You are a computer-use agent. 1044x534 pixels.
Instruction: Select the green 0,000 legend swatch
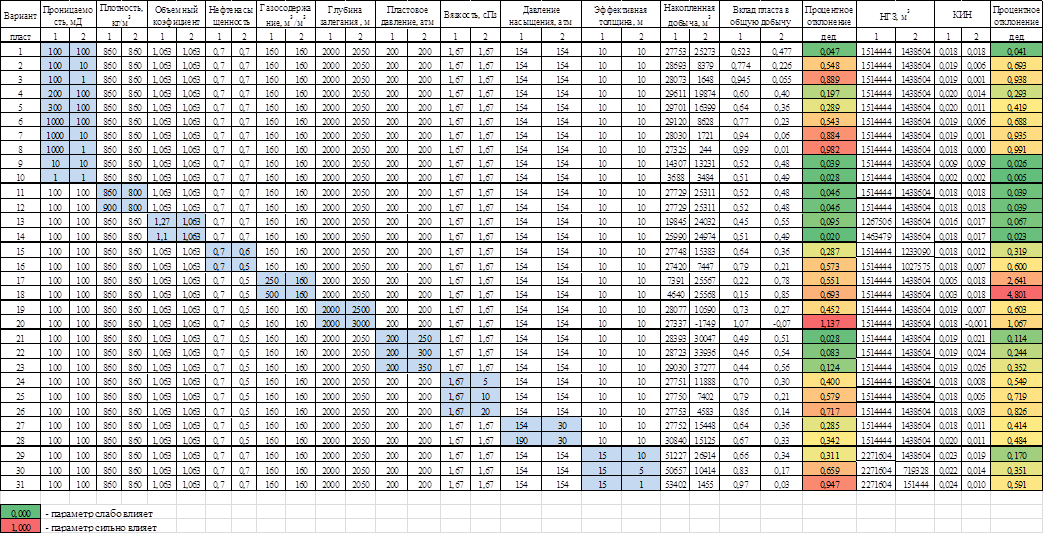21,514
